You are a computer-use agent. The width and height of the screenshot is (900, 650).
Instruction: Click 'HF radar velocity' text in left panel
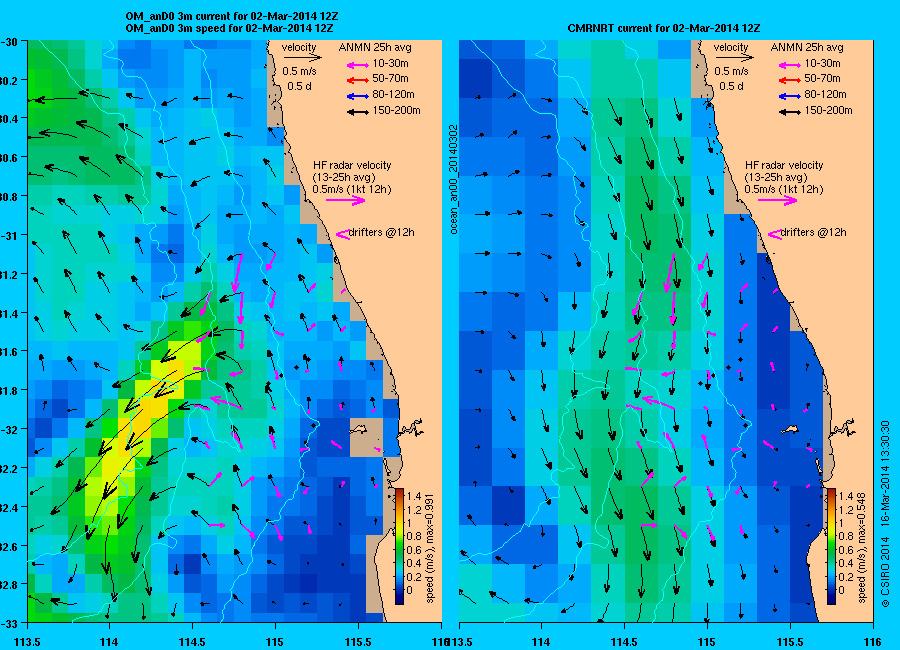point(352,165)
